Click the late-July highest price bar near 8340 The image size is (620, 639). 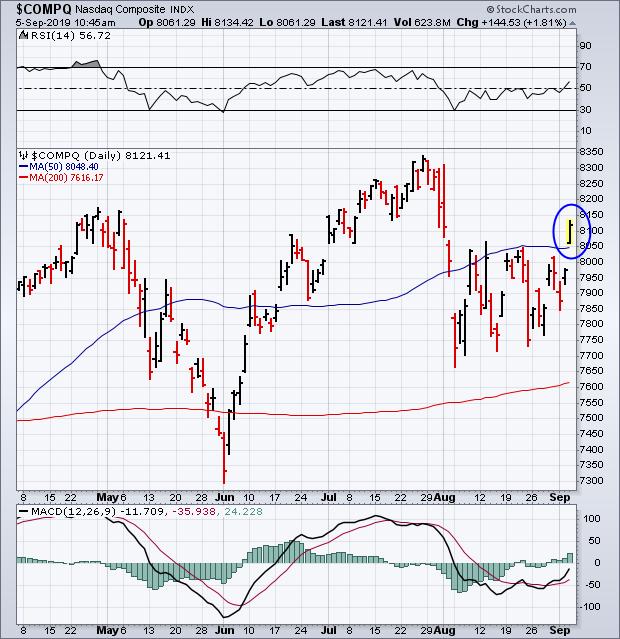pos(424,163)
